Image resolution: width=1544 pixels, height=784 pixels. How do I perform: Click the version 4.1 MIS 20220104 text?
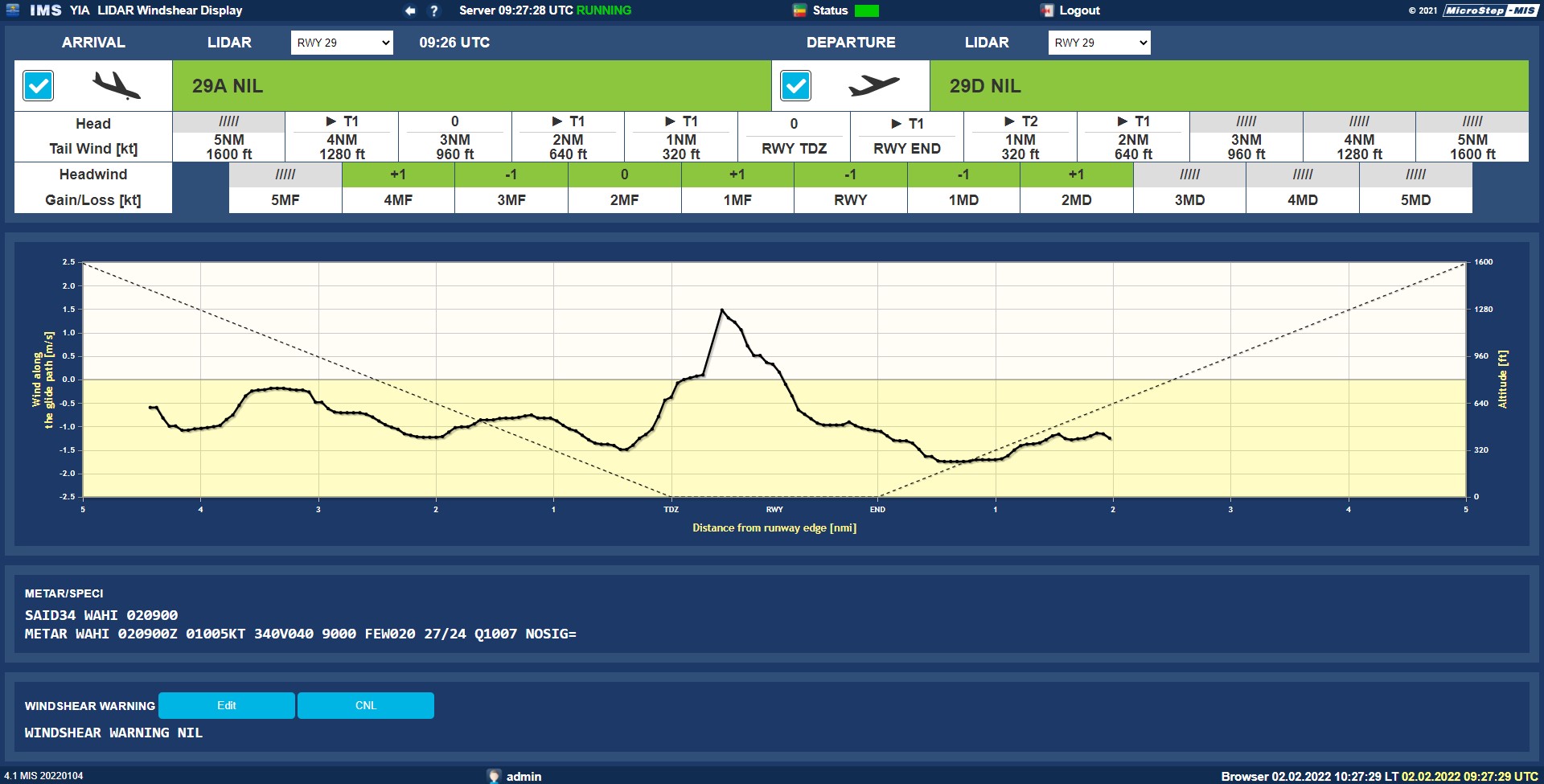[x=43, y=776]
